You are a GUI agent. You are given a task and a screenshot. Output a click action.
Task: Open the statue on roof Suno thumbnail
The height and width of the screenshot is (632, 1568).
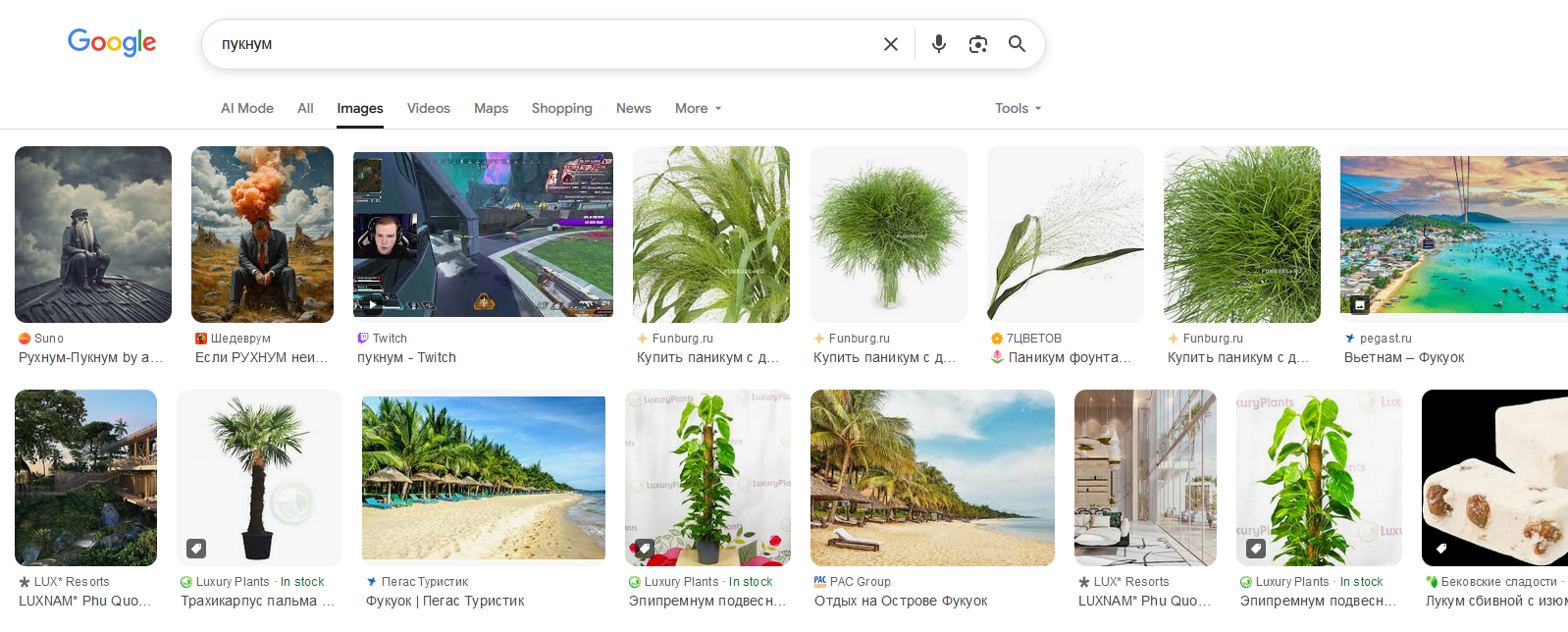[x=93, y=235]
